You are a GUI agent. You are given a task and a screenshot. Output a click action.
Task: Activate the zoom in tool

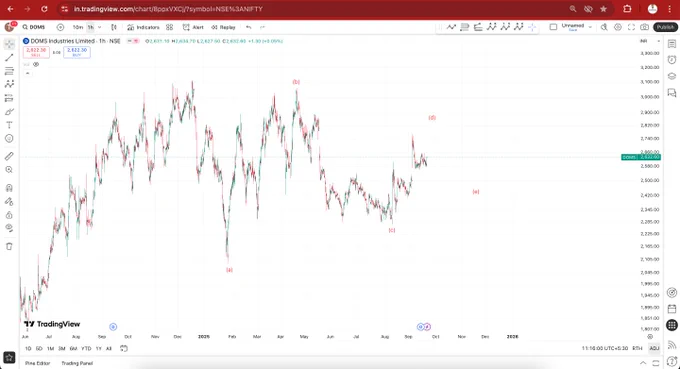tap(9, 170)
